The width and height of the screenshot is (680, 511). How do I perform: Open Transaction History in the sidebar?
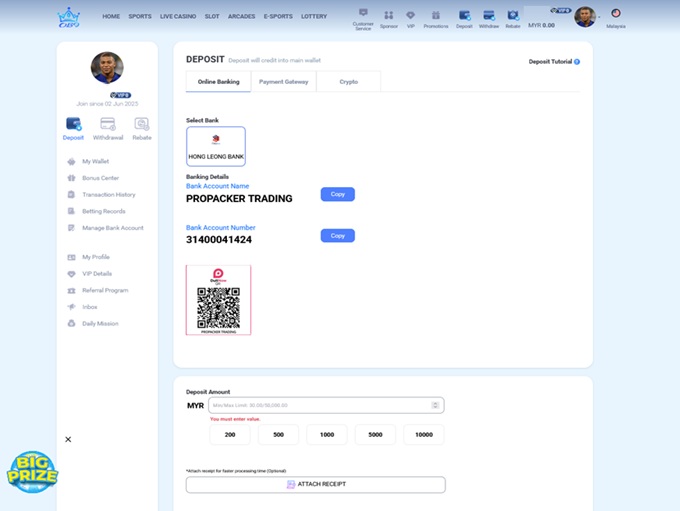[x=108, y=194]
